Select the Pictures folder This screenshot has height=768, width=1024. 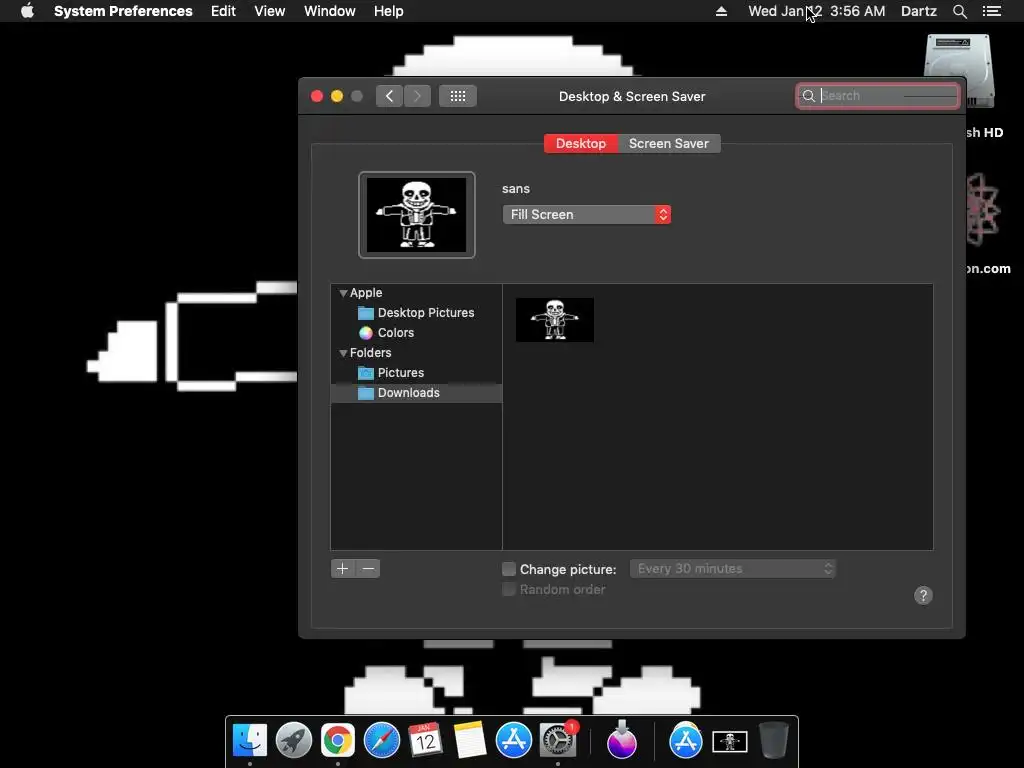[391, 373]
